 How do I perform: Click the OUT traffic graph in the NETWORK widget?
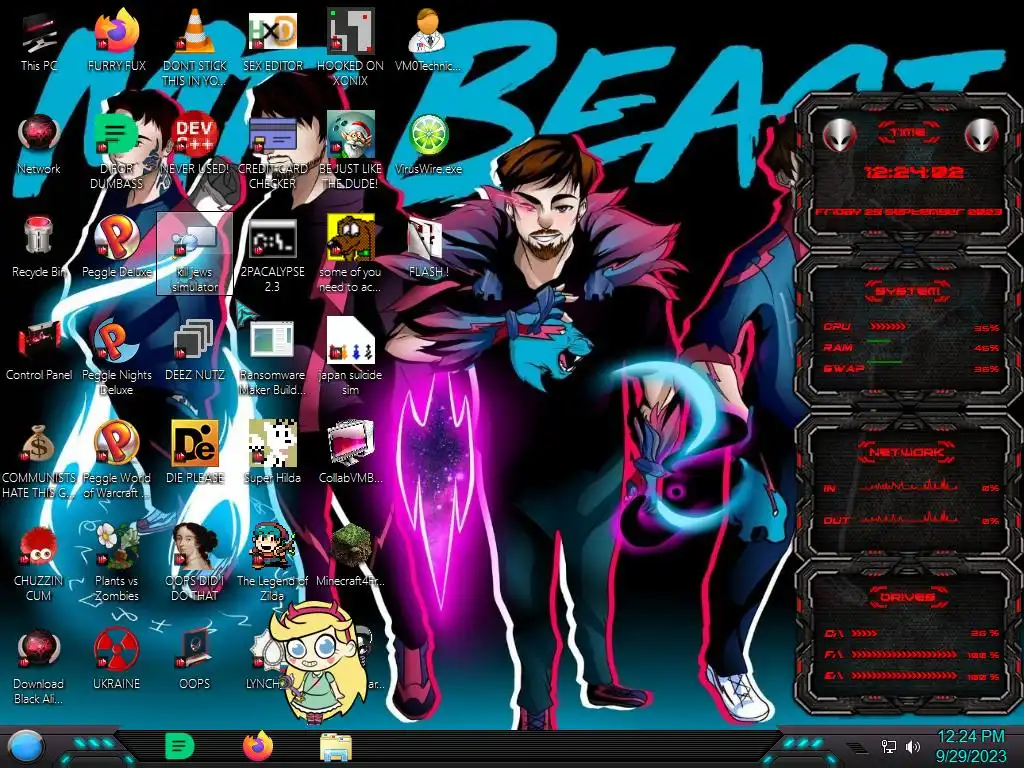909,519
